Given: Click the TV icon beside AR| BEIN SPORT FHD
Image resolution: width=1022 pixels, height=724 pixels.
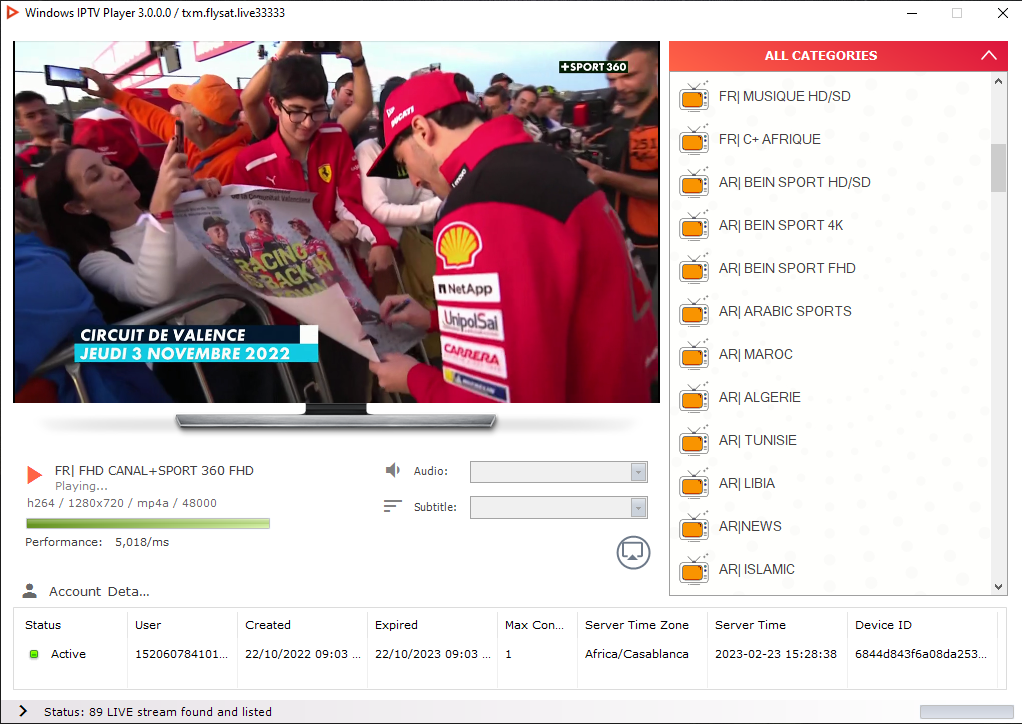Looking at the screenshot, I should pos(694,270).
